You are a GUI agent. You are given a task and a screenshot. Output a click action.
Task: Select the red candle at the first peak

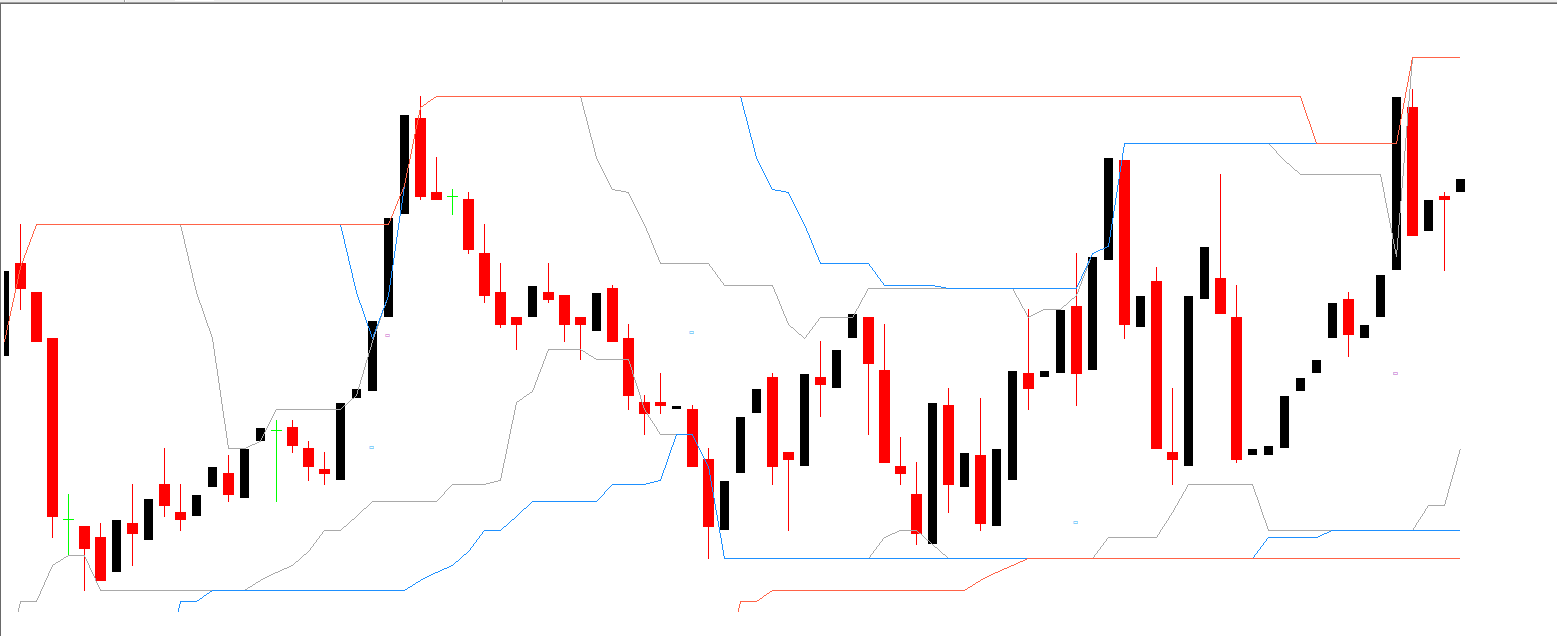pos(421,157)
